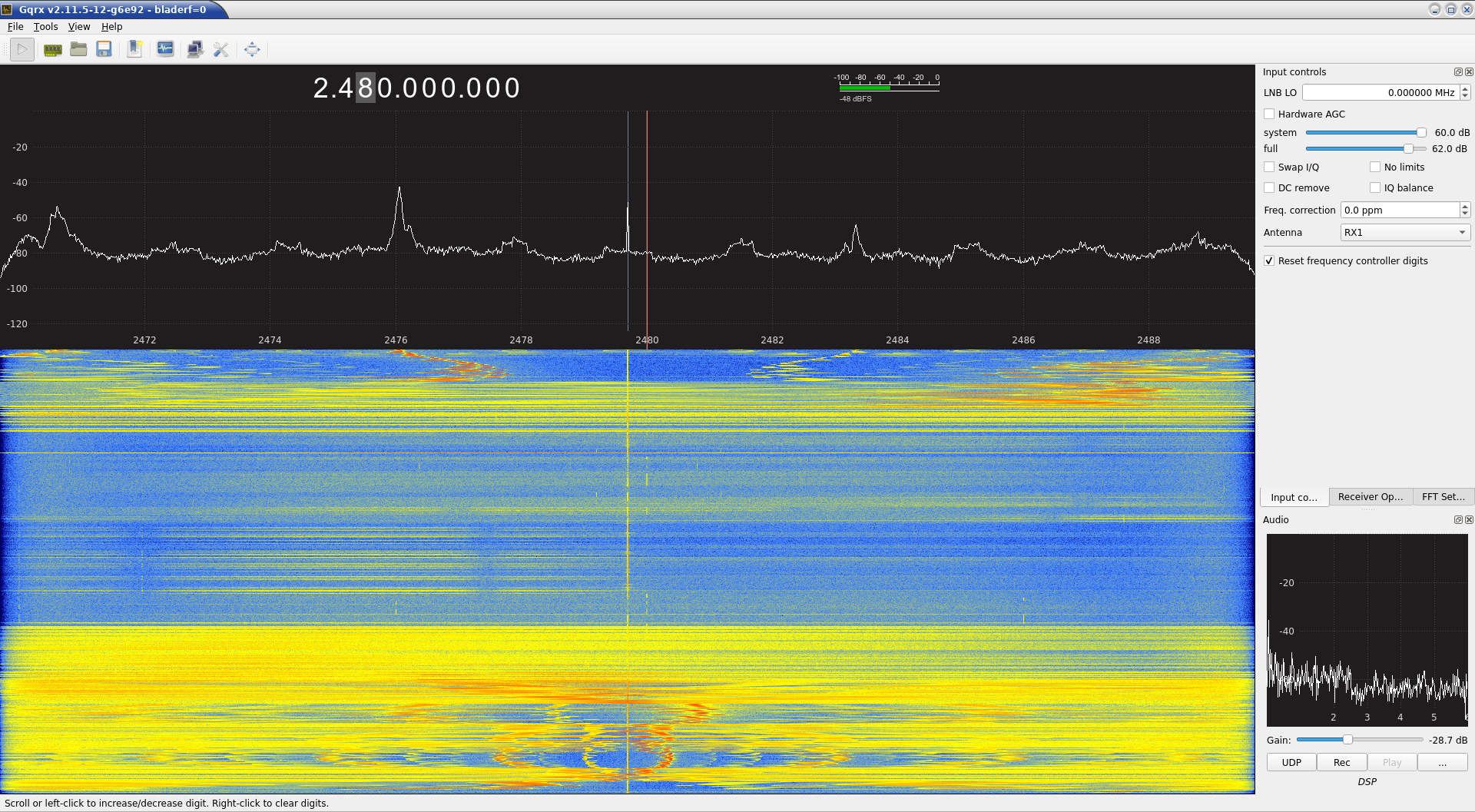Viewport: 1475px width, 812px height.
Task: Open audio options with ellipsis button
Action: pos(1442,762)
